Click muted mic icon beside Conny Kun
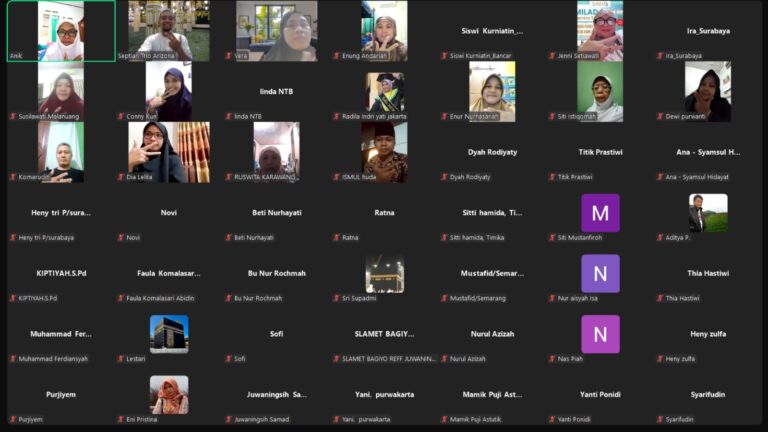 [x=120, y=117]
